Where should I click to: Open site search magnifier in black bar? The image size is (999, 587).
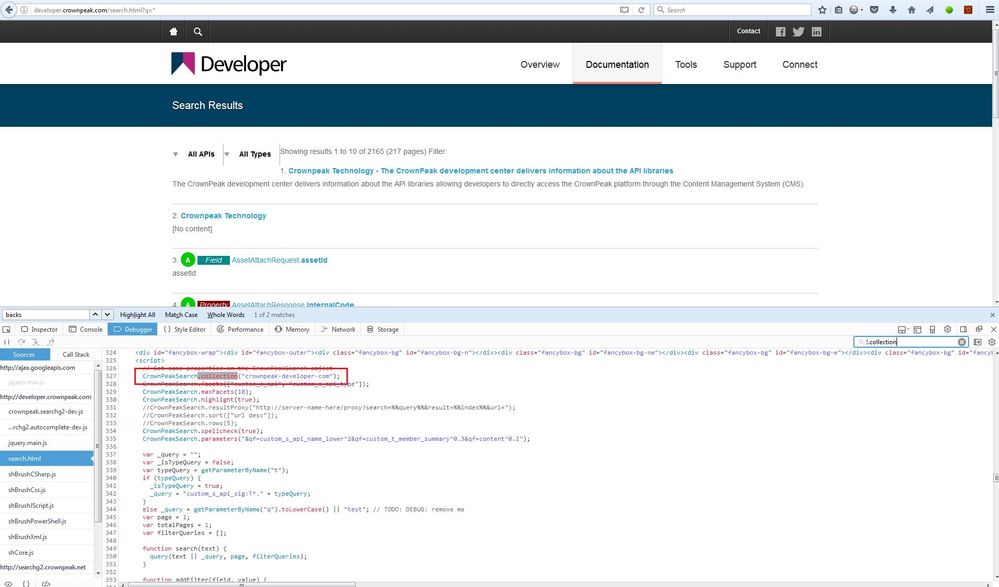(x=198, y=31)
